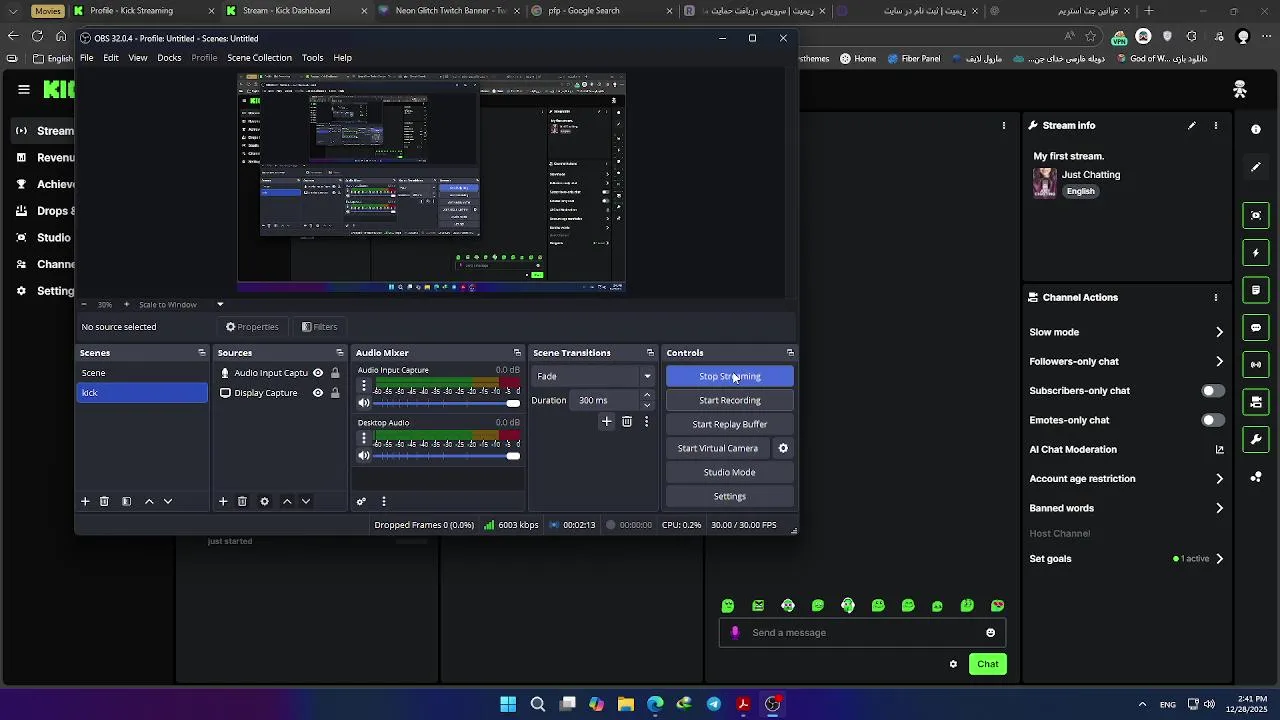The height and width of the screenshot is (720, 1280).
Task: Open Channel Actions three-dot menu
Action: click(1216, 297)
